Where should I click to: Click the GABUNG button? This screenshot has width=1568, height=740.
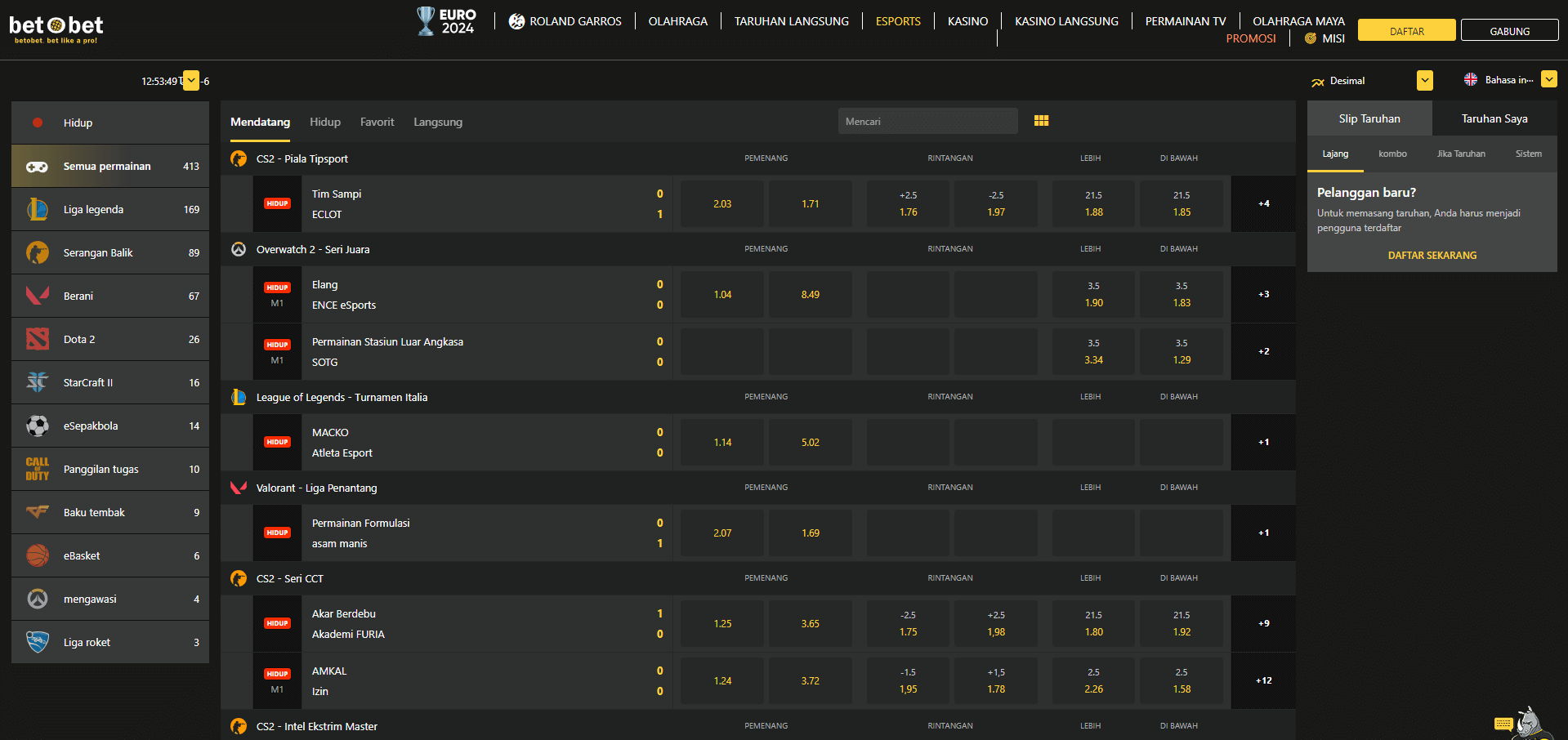point(1509,30)
